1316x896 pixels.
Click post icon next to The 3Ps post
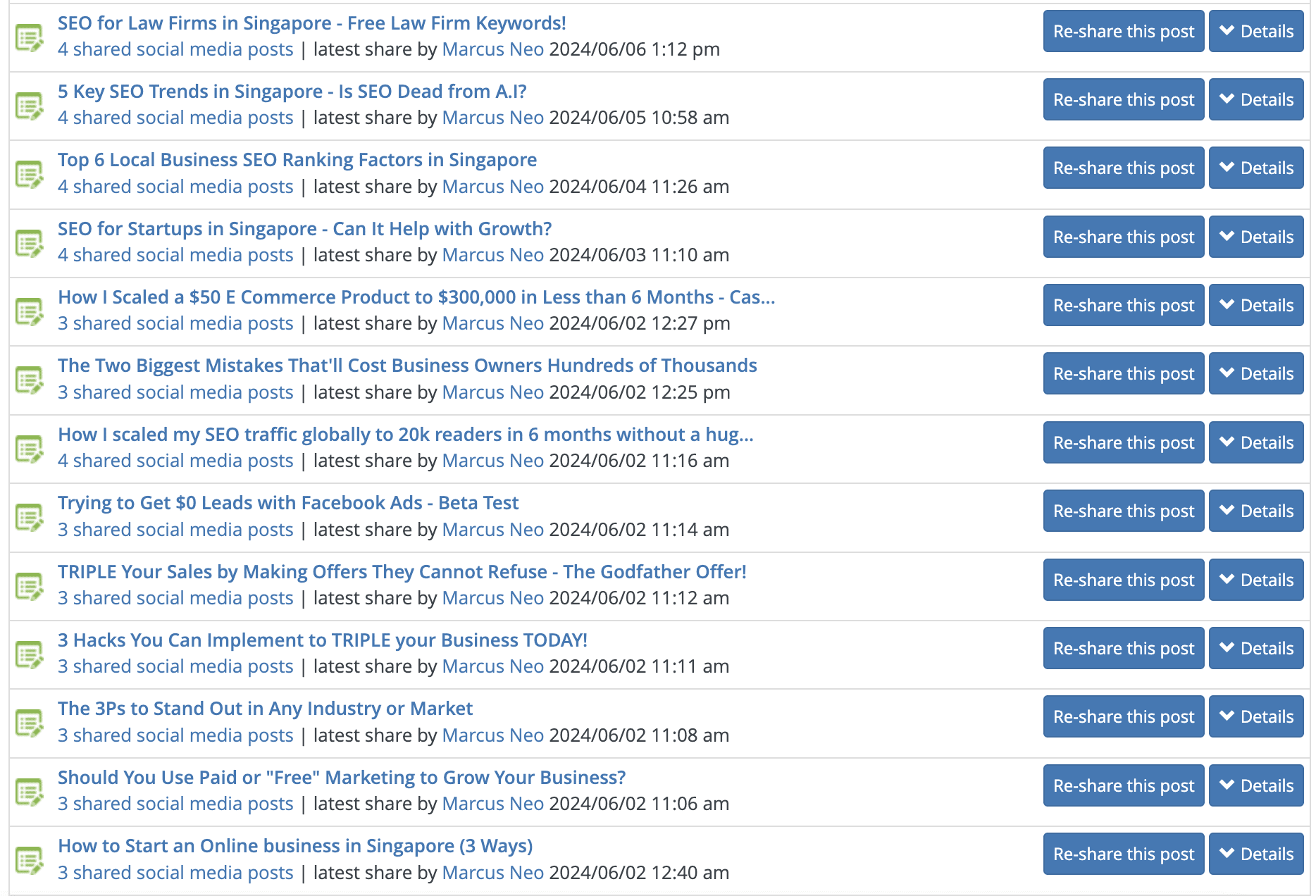pyautogui.click(x=30, y=723)
